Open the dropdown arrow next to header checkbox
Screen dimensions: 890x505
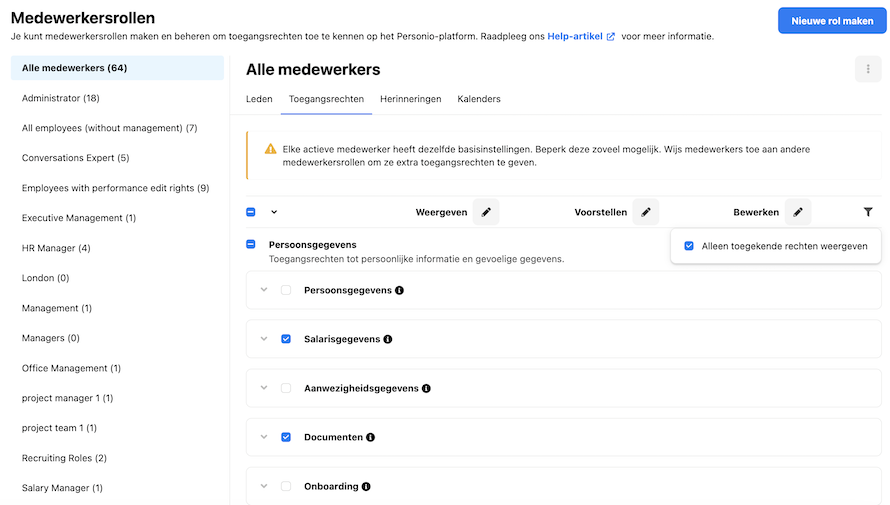tap(274, 212)
